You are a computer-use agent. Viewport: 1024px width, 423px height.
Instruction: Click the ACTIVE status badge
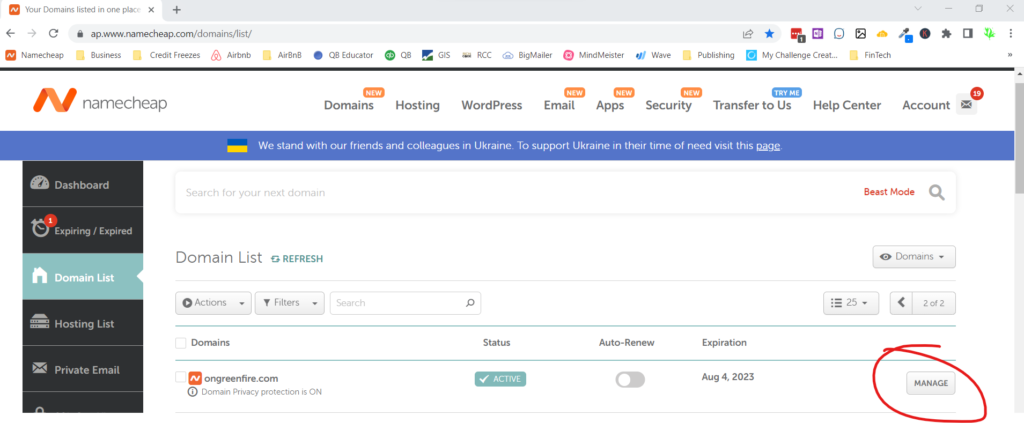click(500, 379)
